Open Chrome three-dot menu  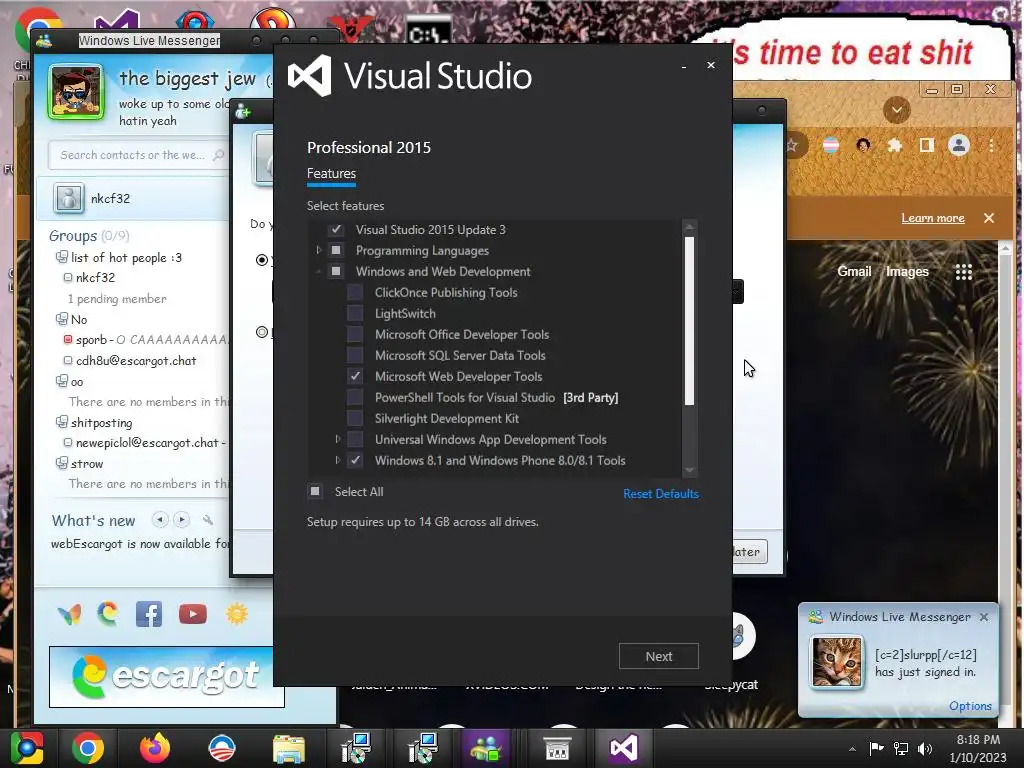[x=991, y=145]
